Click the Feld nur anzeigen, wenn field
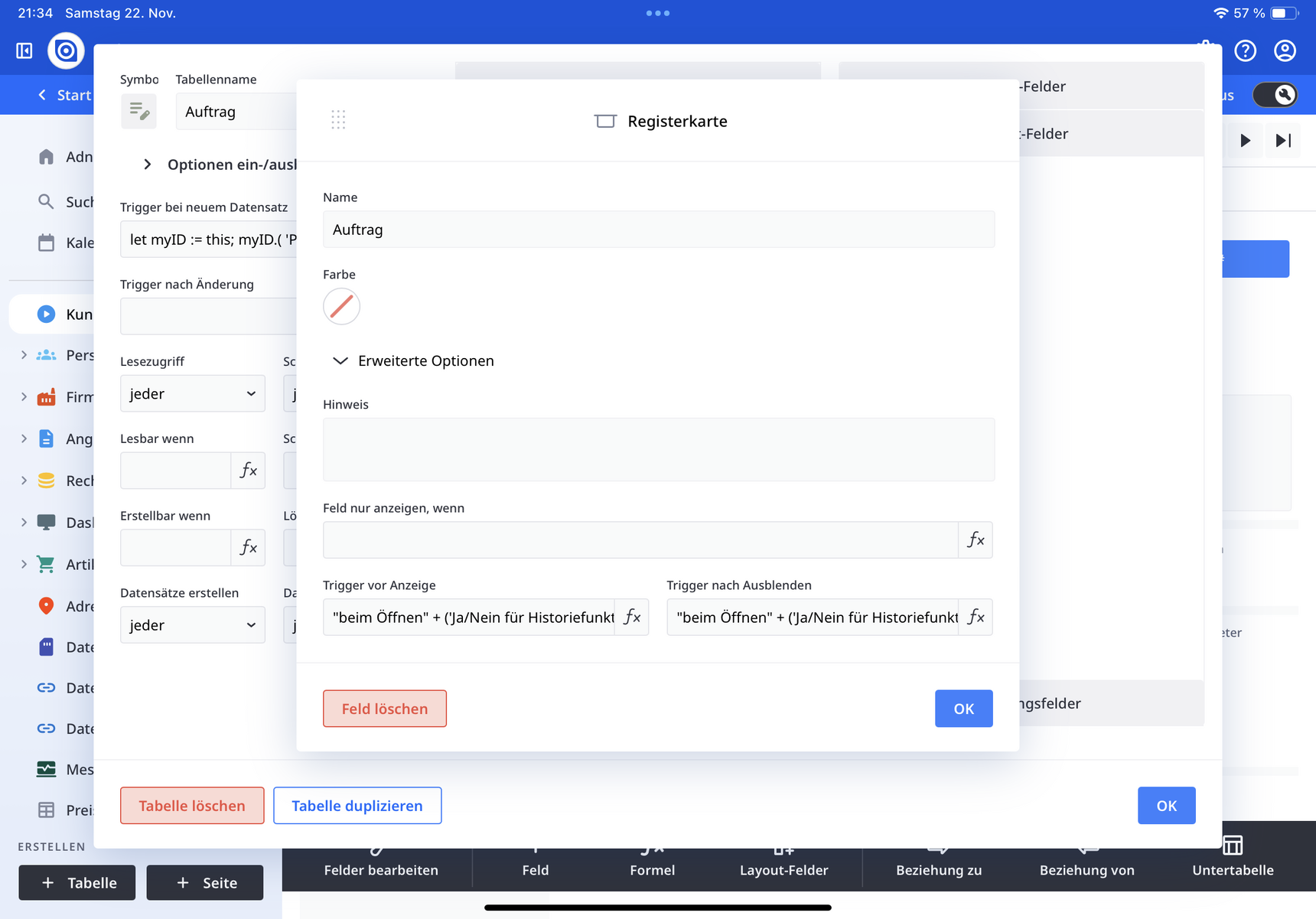 click(640, 540)
